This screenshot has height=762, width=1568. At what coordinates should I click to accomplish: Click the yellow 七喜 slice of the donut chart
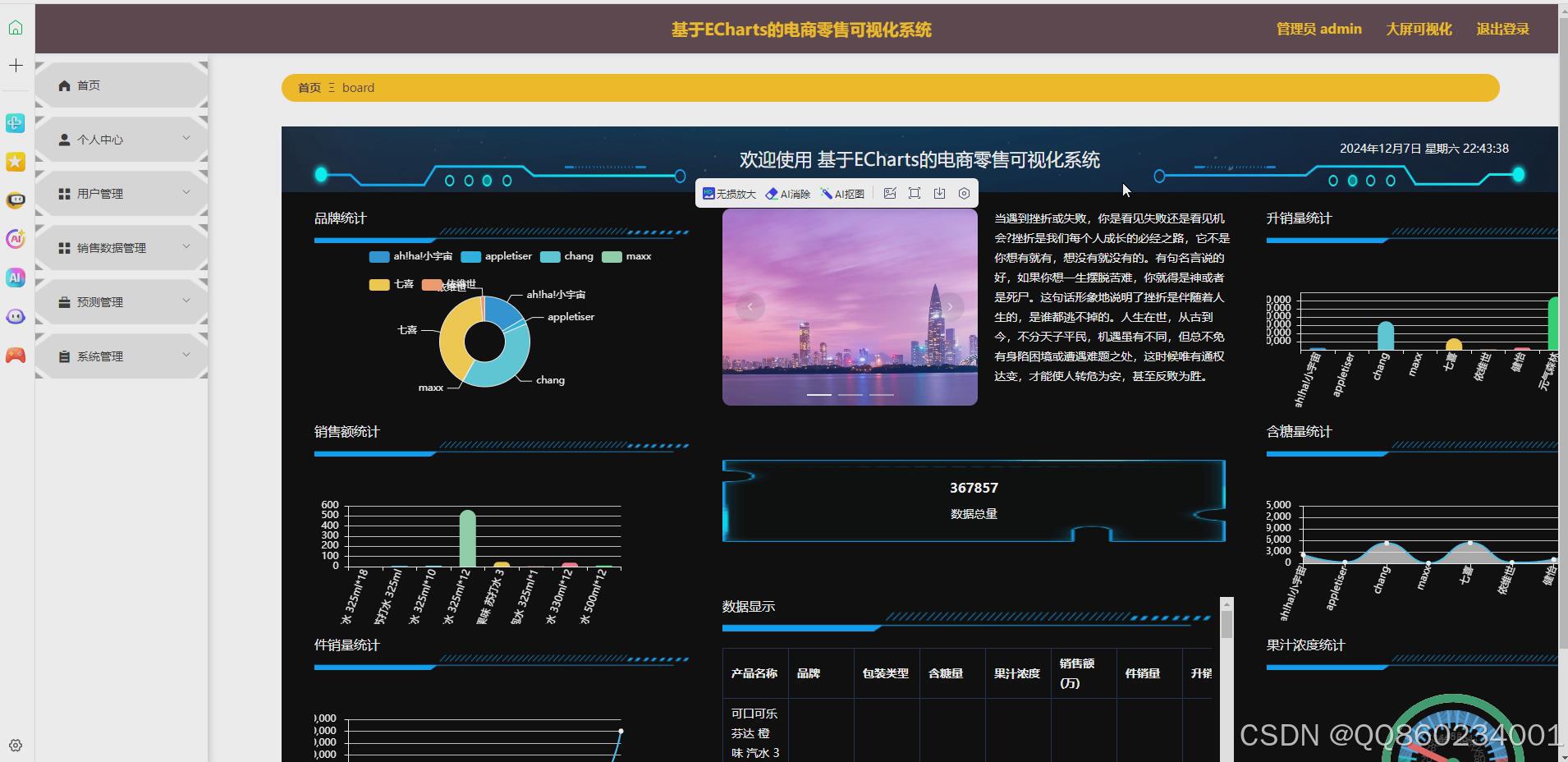pyautogui.click(x=453, y=335)
